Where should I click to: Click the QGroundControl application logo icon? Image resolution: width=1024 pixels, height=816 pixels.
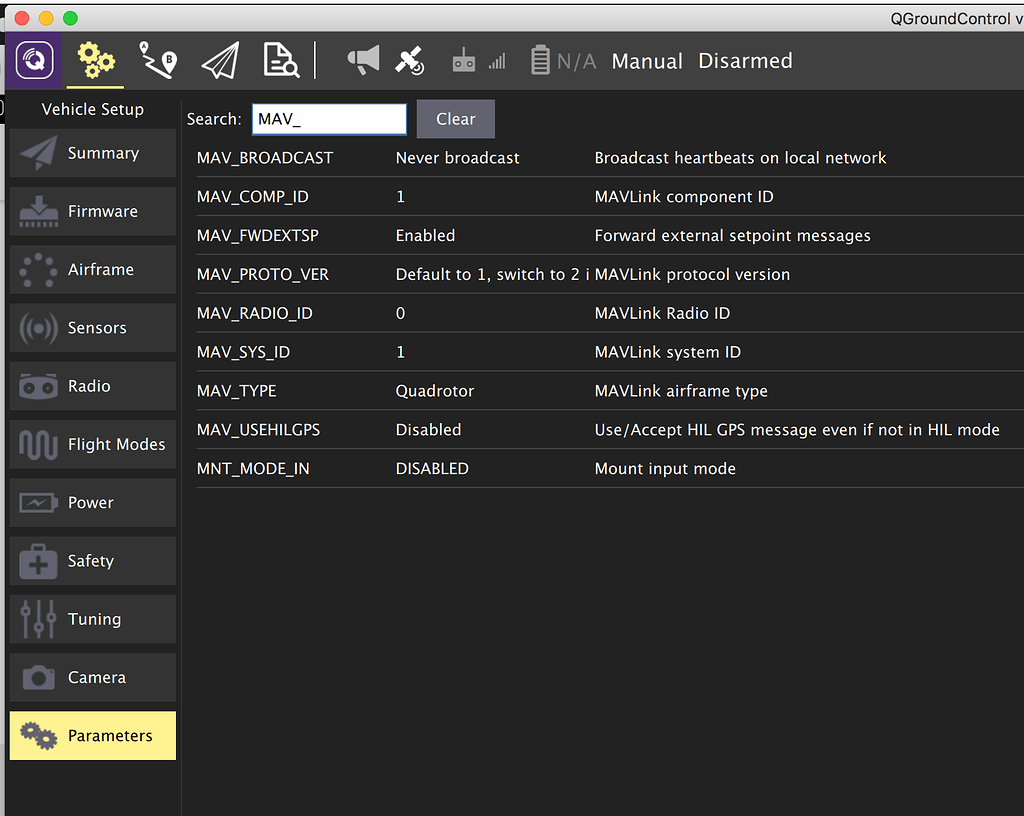pos(34,61)
